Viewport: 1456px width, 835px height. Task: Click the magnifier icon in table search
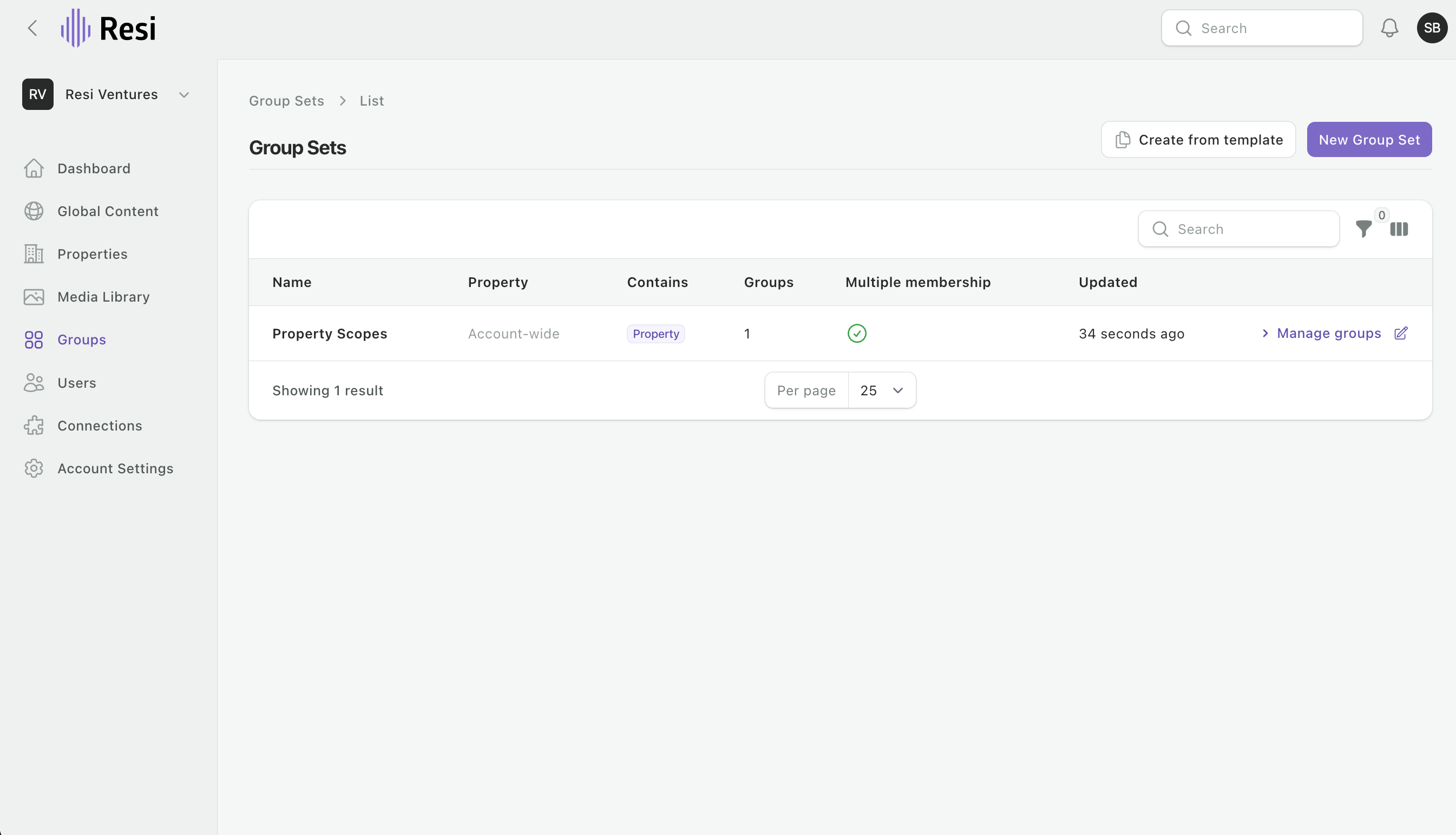point(1159,229)
